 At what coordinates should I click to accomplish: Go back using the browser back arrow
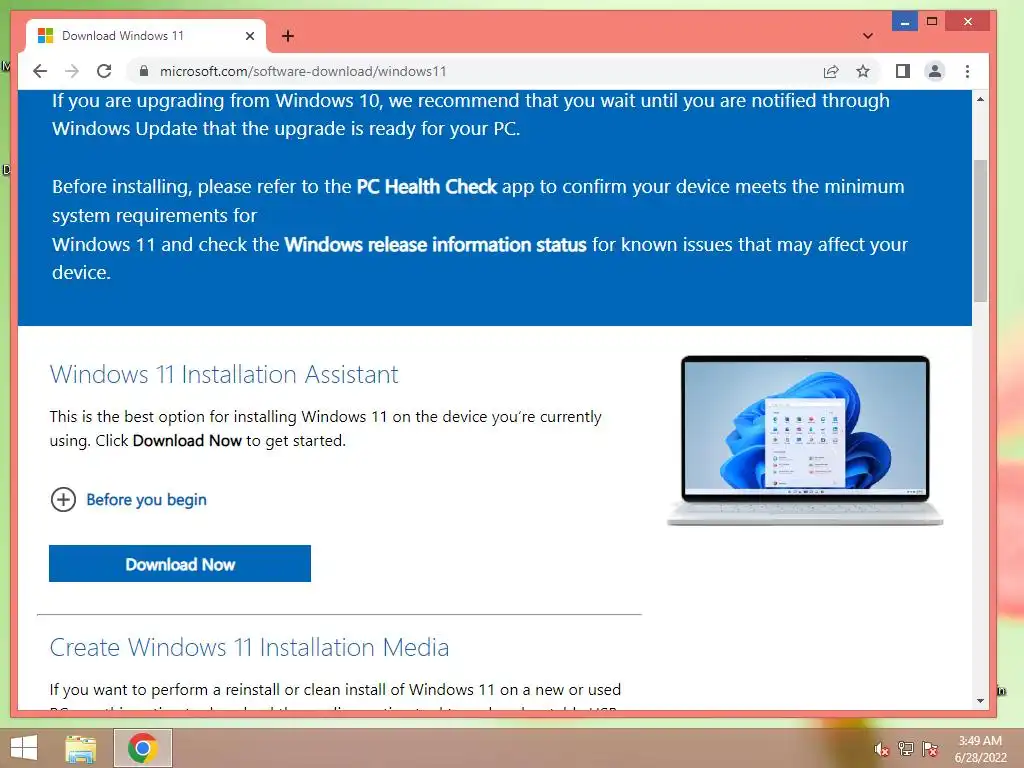pos(40,71)
